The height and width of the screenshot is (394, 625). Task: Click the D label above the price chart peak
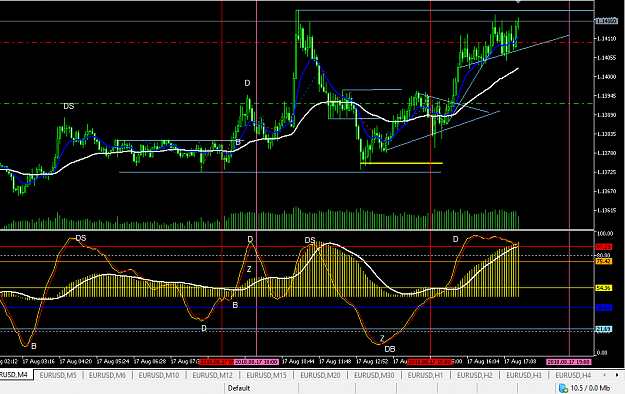[247, 83]
